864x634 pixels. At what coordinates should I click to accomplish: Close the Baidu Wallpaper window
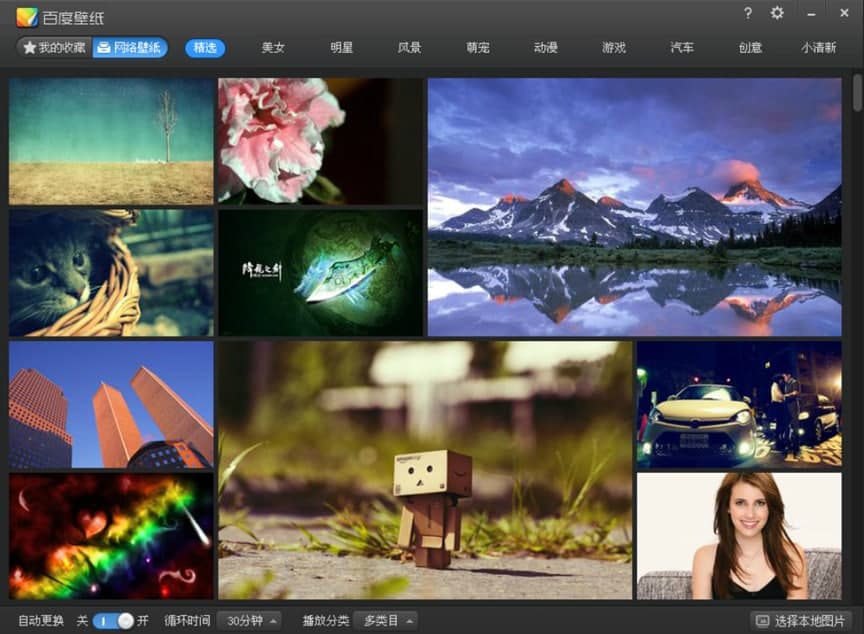843,13
